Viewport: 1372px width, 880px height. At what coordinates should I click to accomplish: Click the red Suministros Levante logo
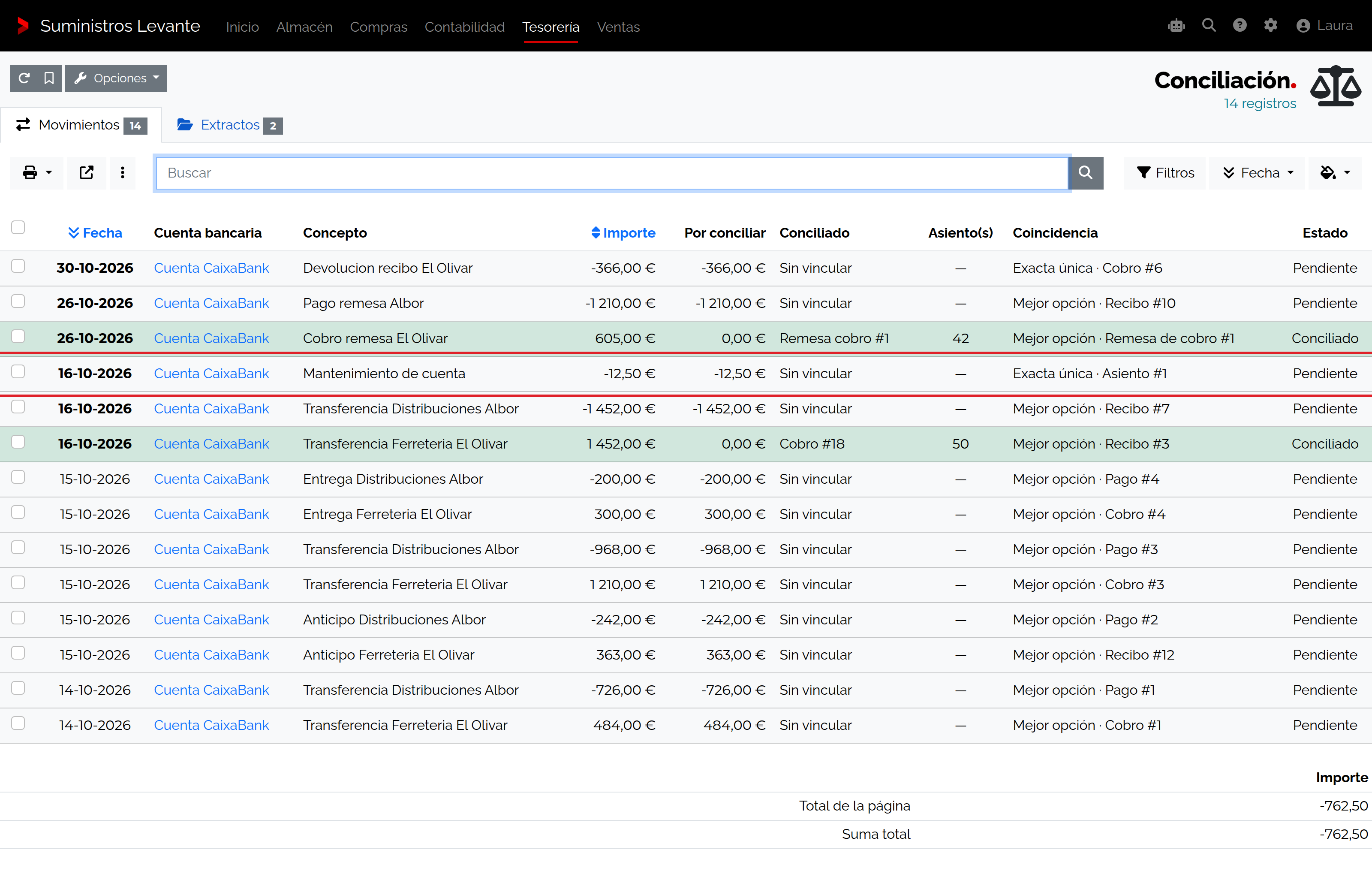(x=23, y=26)
